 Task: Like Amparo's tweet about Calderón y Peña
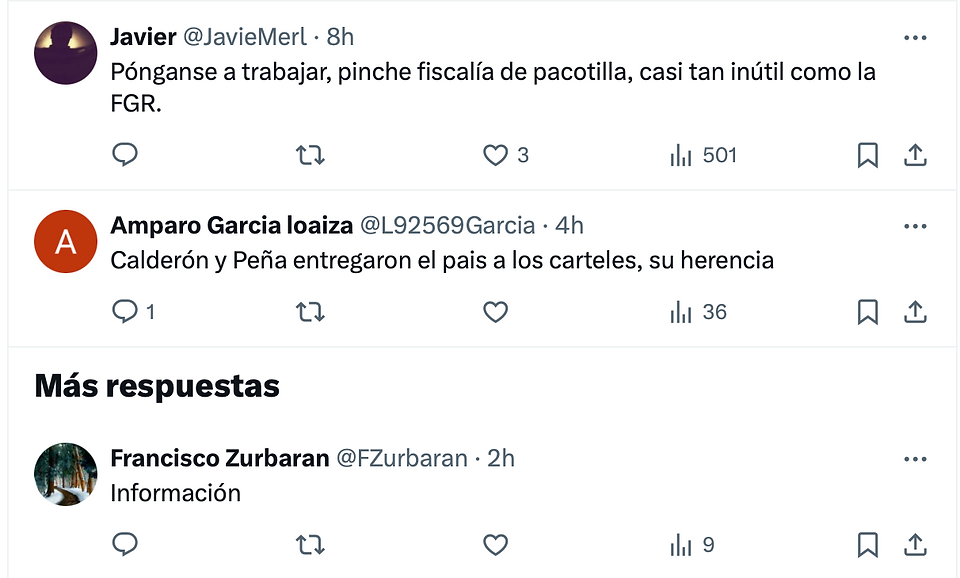pos(495,312)
